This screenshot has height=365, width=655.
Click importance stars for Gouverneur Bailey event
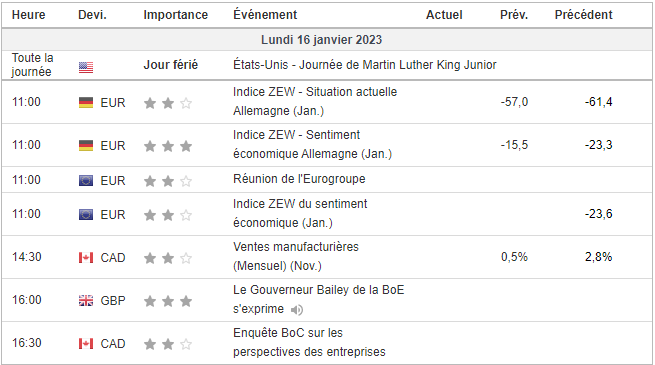click(x=168, y=301)
